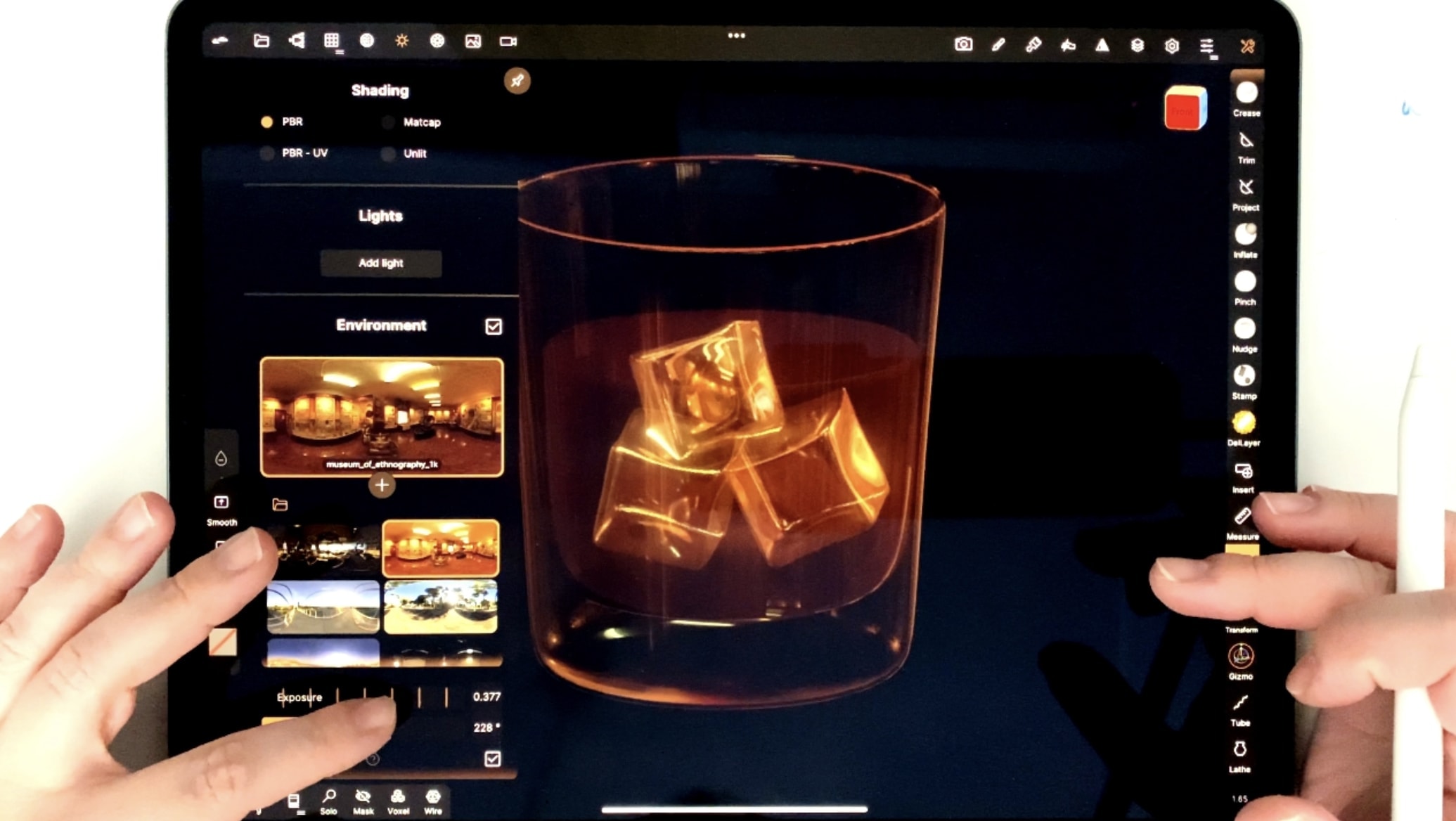
Task: Choose the Inflate brush
Action: tap(1245, 235)
